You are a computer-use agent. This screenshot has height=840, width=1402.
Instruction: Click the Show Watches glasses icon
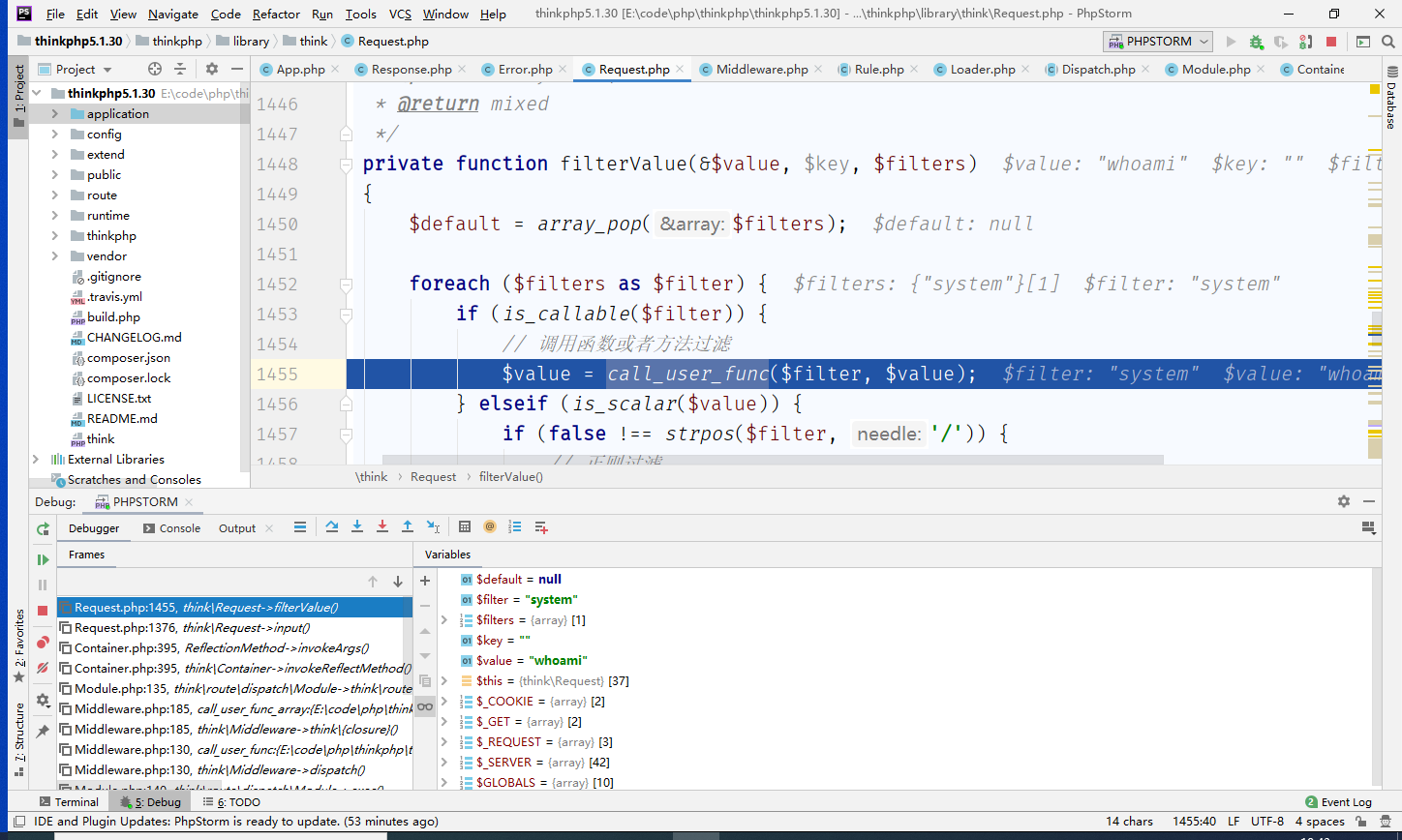pos(425,706)
